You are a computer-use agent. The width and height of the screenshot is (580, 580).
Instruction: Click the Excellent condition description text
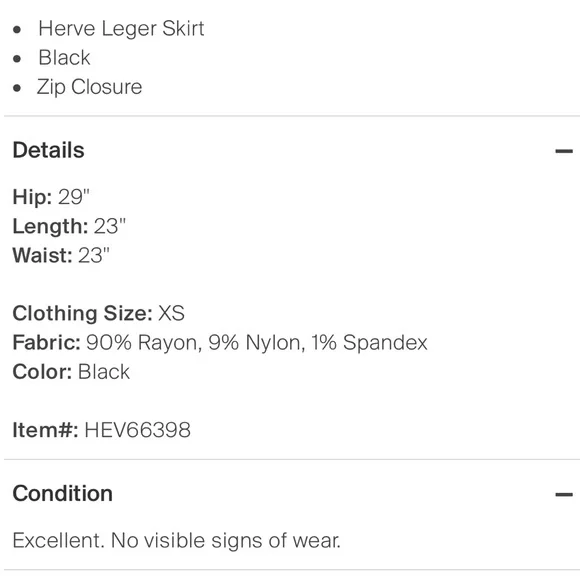click(x=176, y=540)
